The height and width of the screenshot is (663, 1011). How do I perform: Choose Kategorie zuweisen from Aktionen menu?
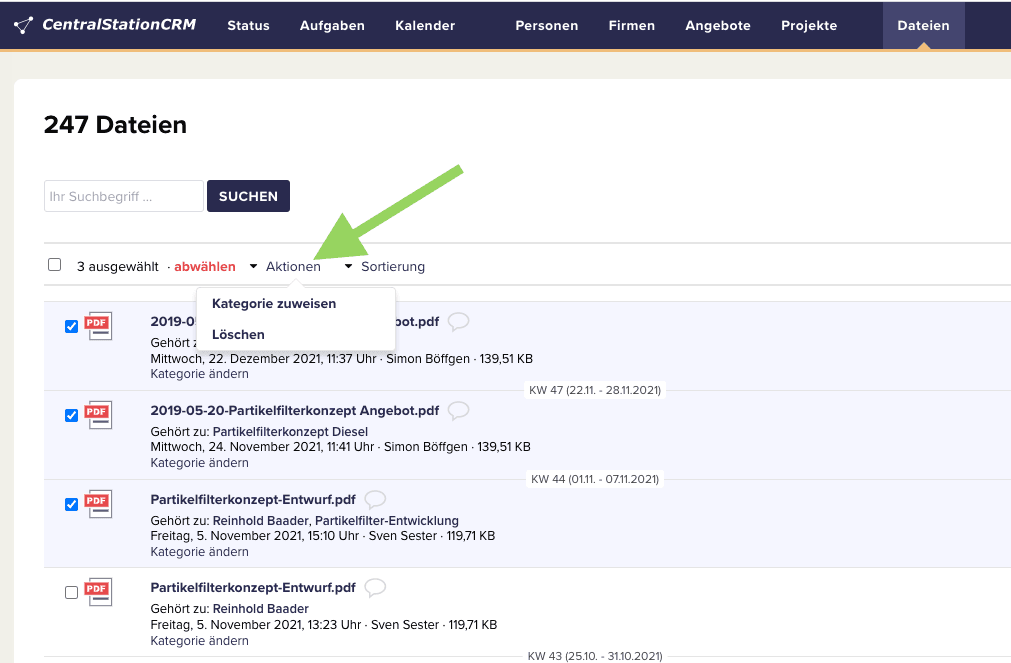(274, 304)
